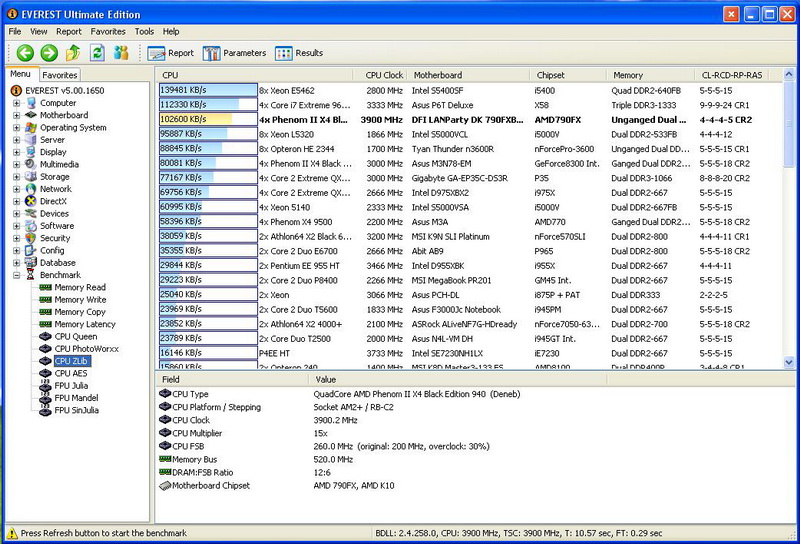Open the Memory Write benchmark

point(80,300)
